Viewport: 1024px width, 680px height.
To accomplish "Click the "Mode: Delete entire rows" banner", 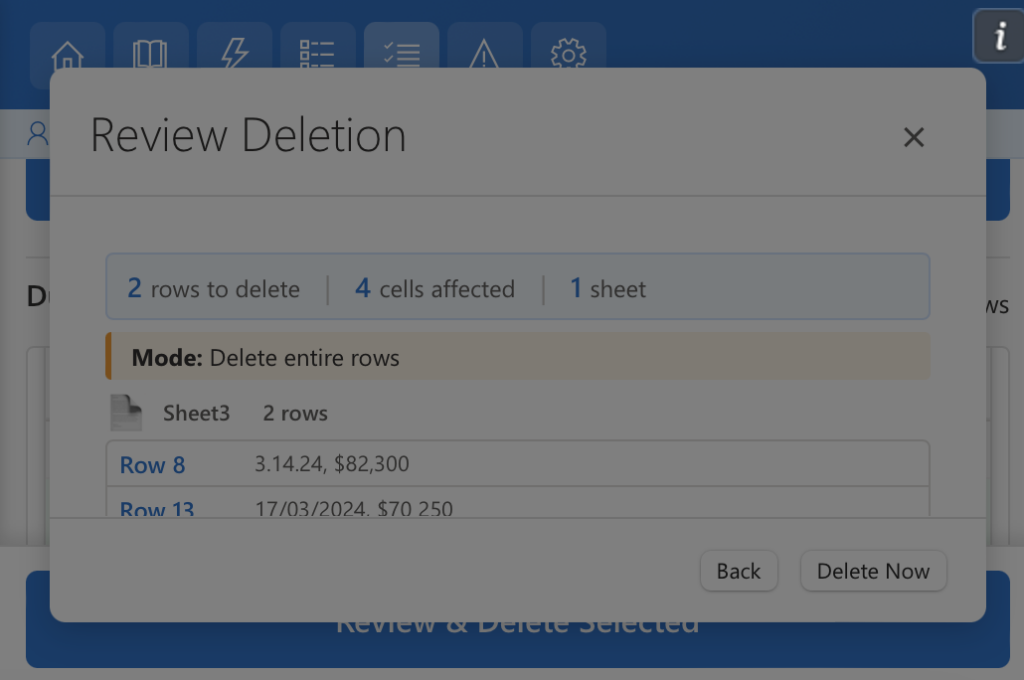I will coord(518,357).
